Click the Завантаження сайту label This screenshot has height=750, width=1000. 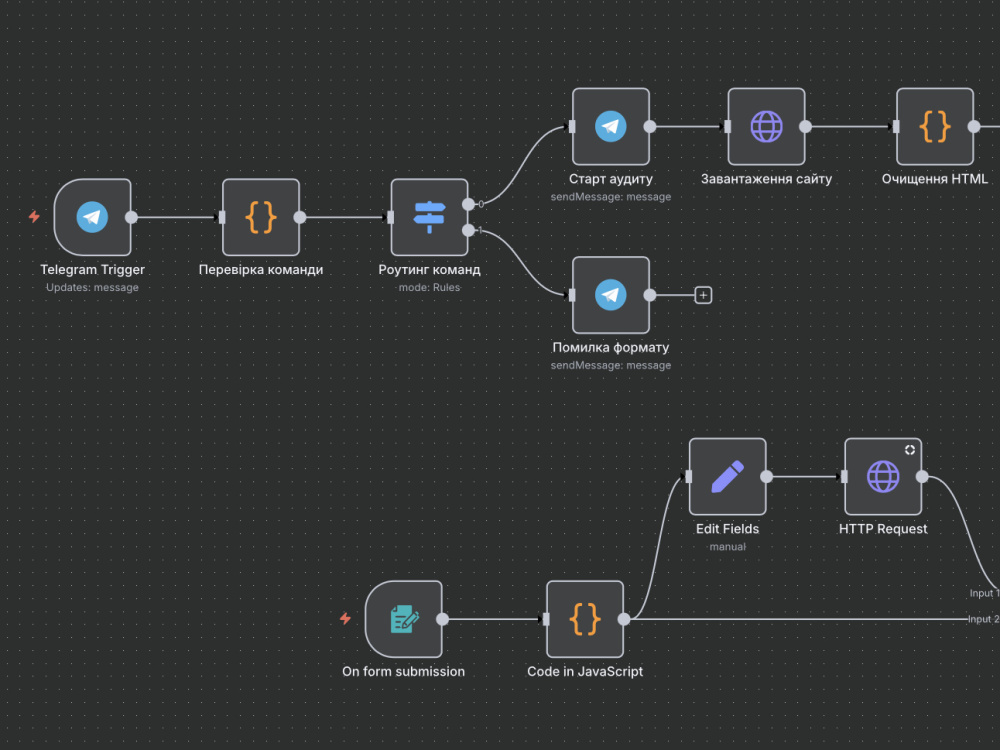[766, 179]
